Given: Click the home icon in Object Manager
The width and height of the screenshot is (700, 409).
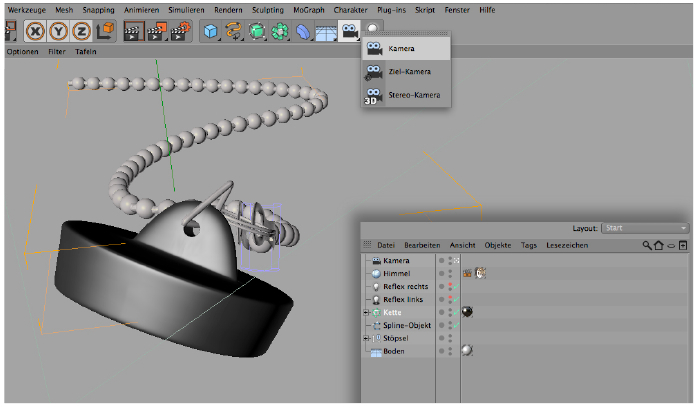Looking at the screenshot, I should 659,245.
